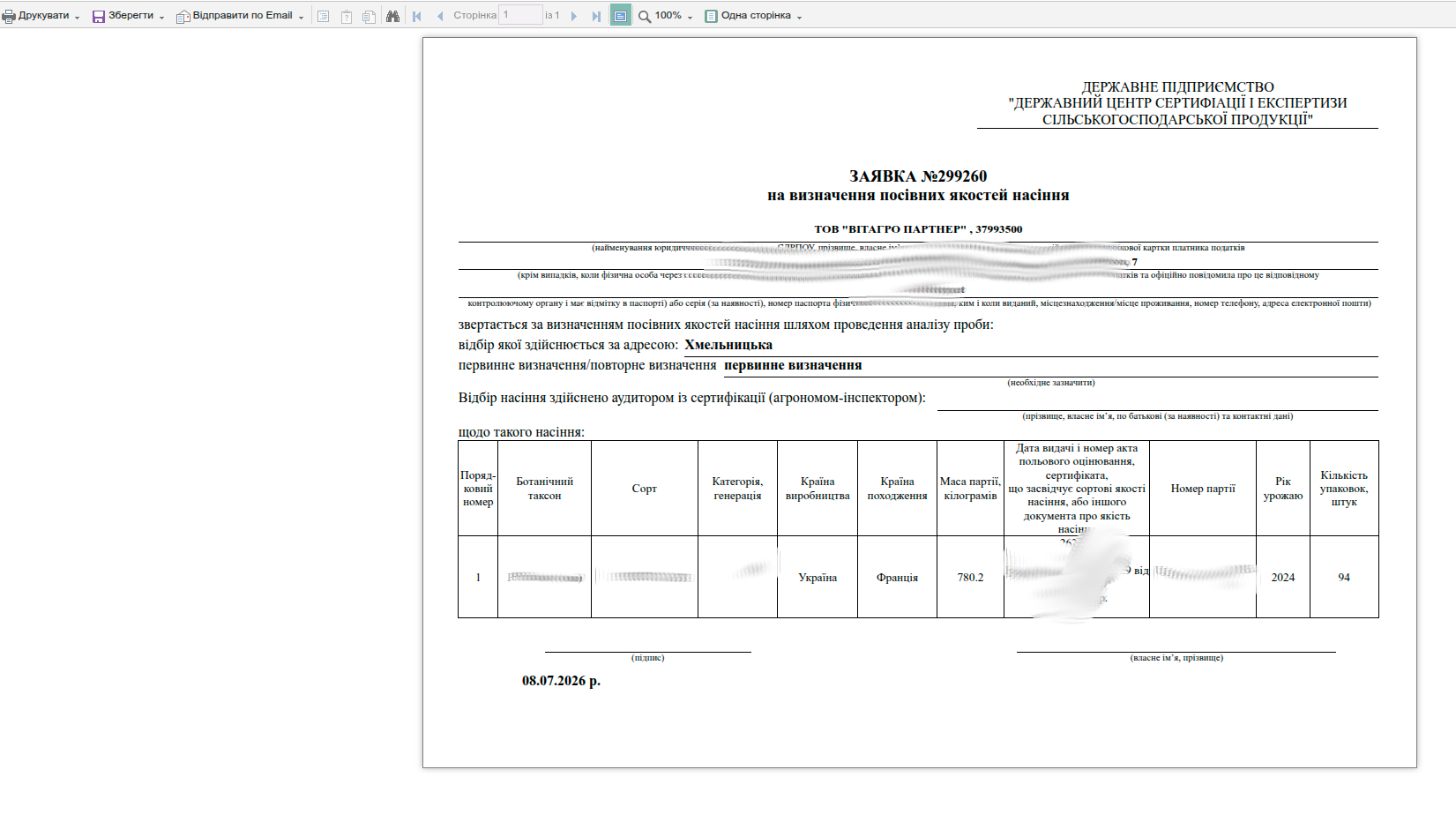Click the grayed clipboard question-mark icon
This screenshot has width=1456, height=822.
(x=347, y=16)
